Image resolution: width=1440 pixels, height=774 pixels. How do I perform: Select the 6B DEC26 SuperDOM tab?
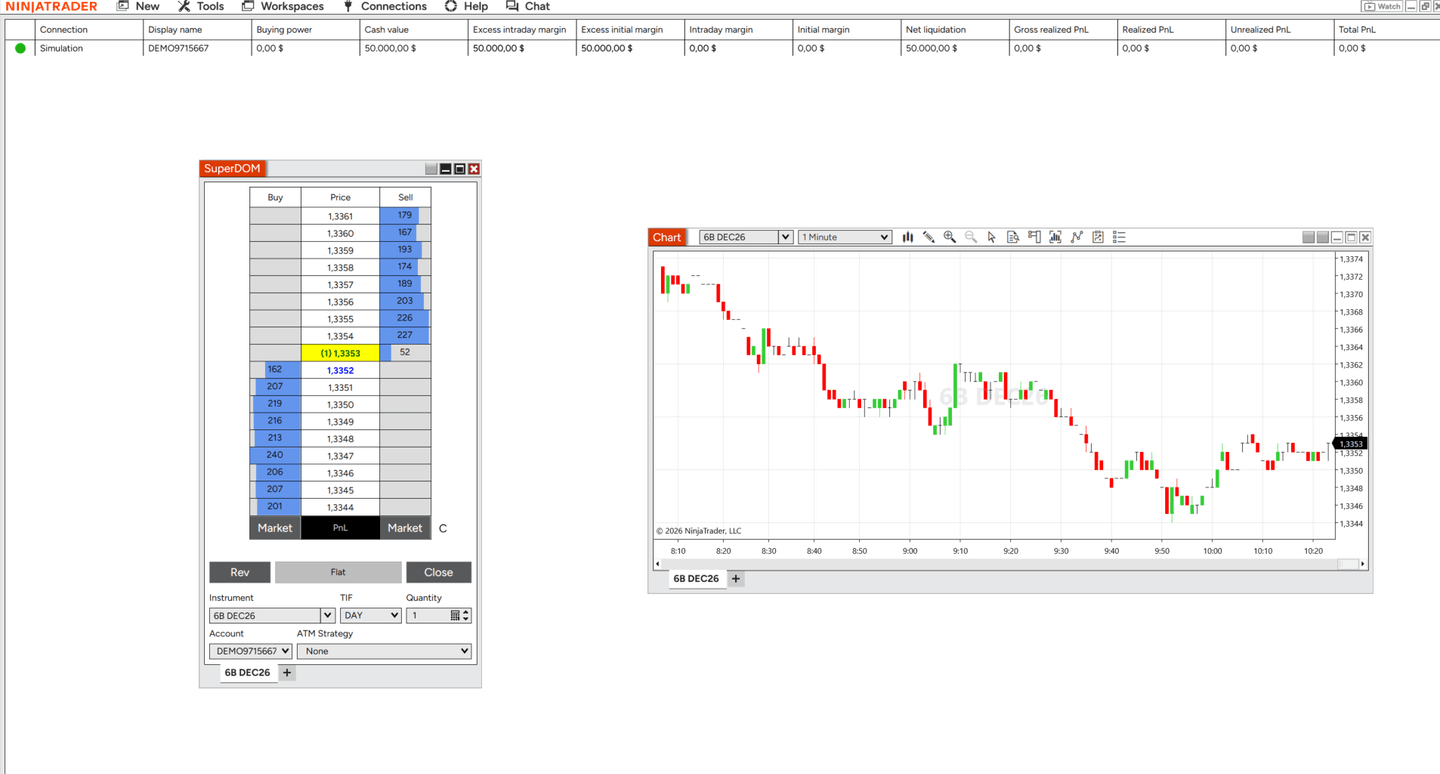pyautogui.click(x=247, y=673)
